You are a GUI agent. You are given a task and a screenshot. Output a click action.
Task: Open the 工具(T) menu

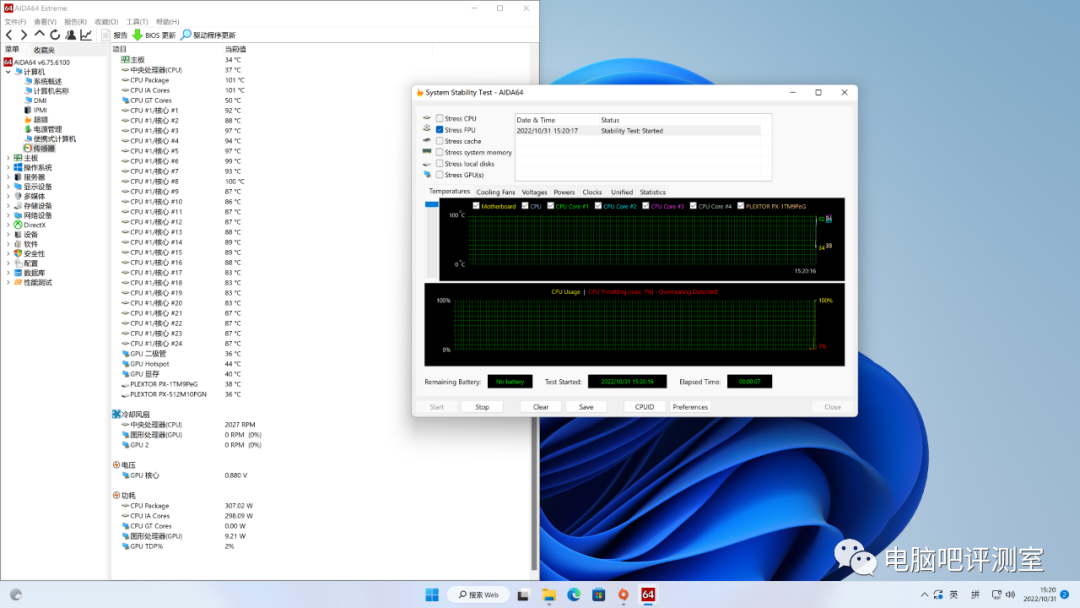point(137,22)
